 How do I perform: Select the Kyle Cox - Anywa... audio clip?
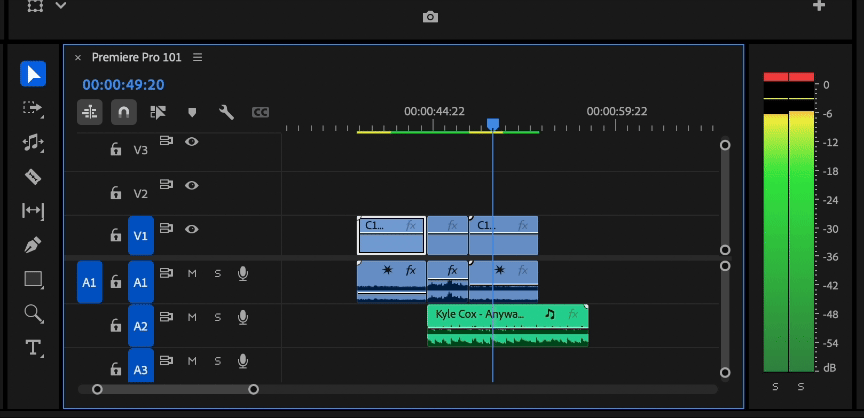(507, 325)
